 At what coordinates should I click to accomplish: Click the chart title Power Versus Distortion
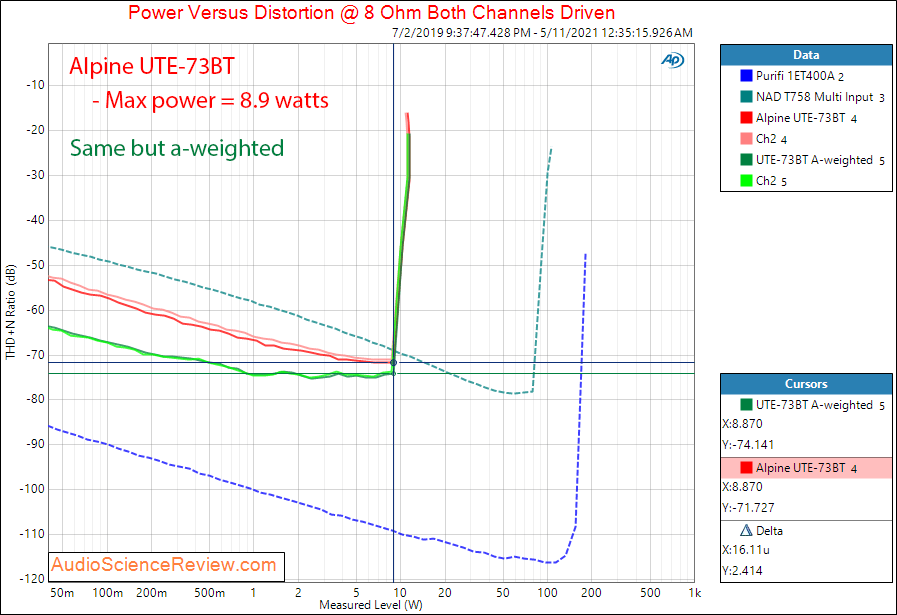coord(371,13)
